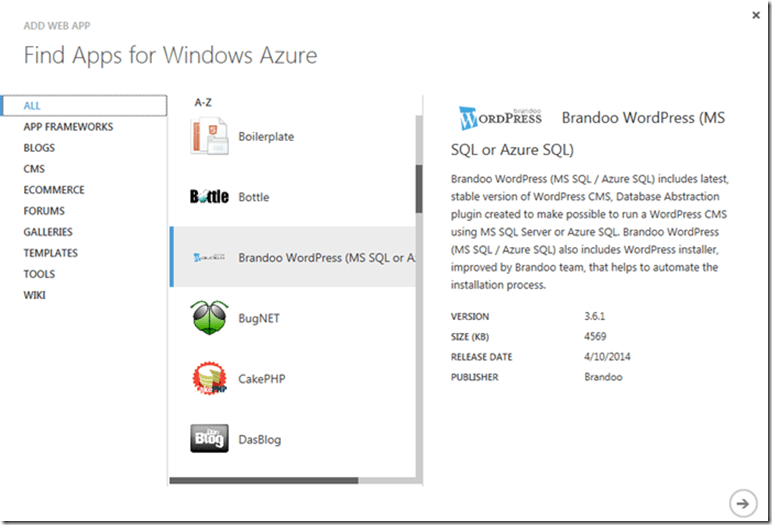Click the WordPress logo in details pane
This screenshot has width=772, height=525.
coord(500,117)
